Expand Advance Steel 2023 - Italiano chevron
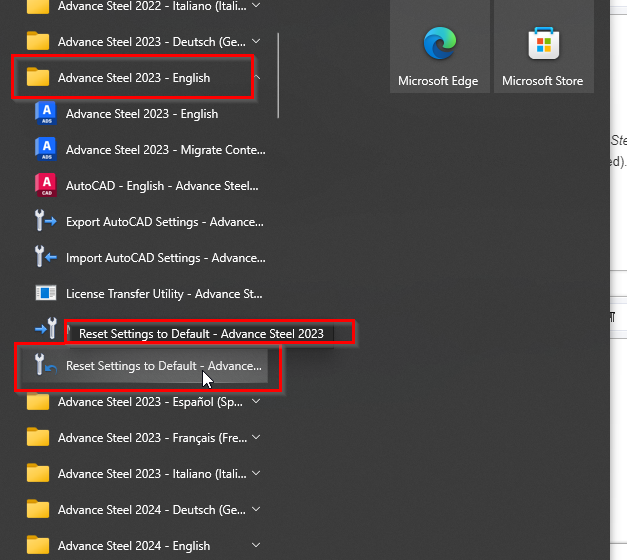627x560 pixels. click(x=256, y=473)
